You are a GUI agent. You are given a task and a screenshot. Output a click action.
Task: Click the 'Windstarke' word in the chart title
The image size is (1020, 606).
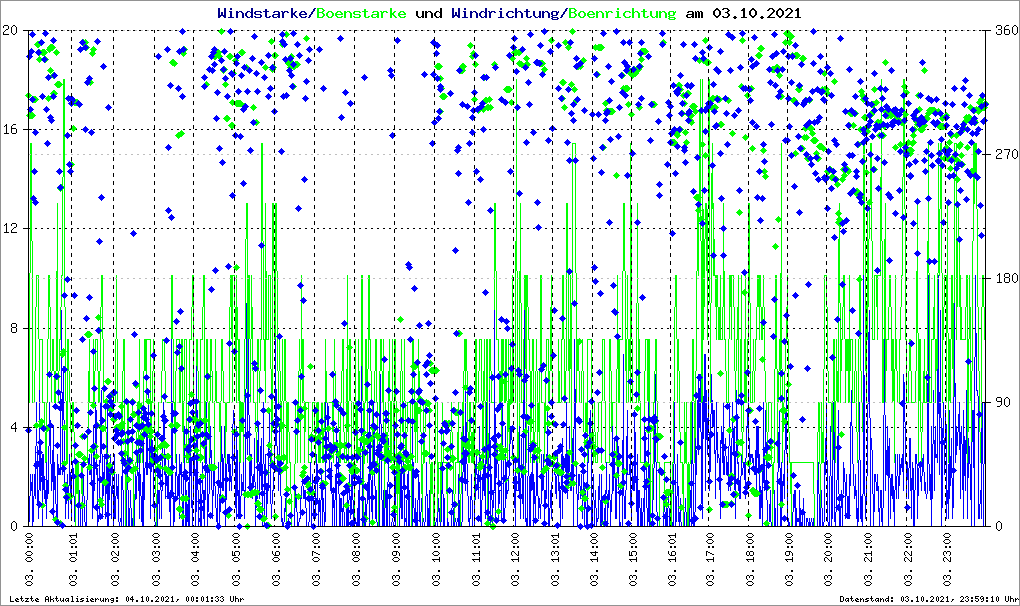coord(265,13)
